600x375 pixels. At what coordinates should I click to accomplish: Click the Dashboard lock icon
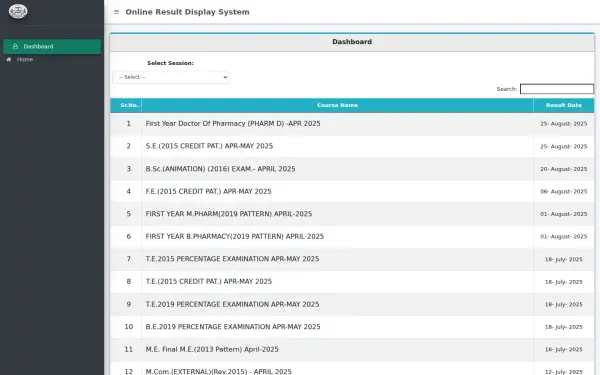coord(15,46)
